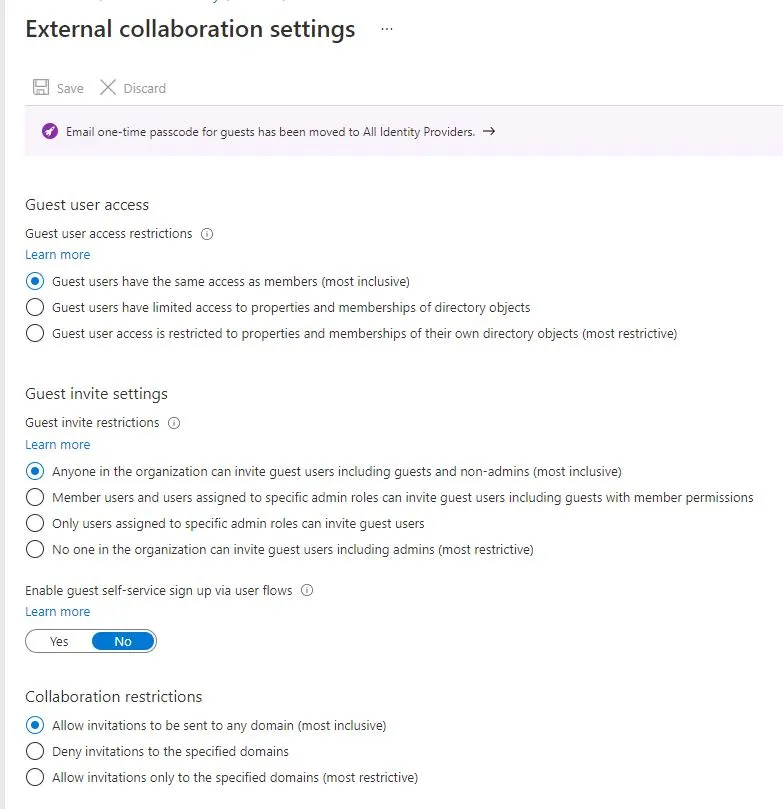Image resolution: width=783 pixels, height=809 pixels.
Task: Click info icon beside Guest user access restrictions
Action: tap(208, 234)
